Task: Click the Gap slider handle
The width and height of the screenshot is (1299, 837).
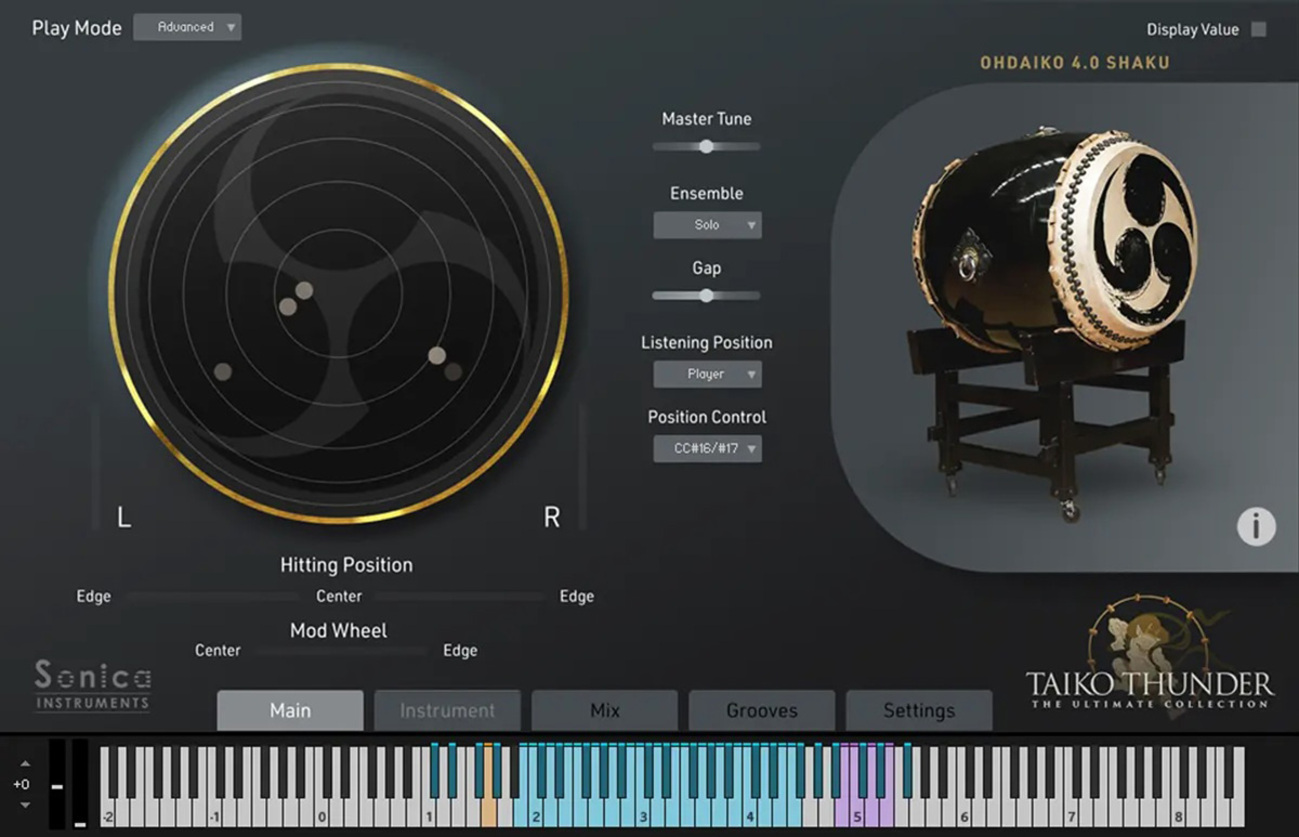Action: (706, 295)
